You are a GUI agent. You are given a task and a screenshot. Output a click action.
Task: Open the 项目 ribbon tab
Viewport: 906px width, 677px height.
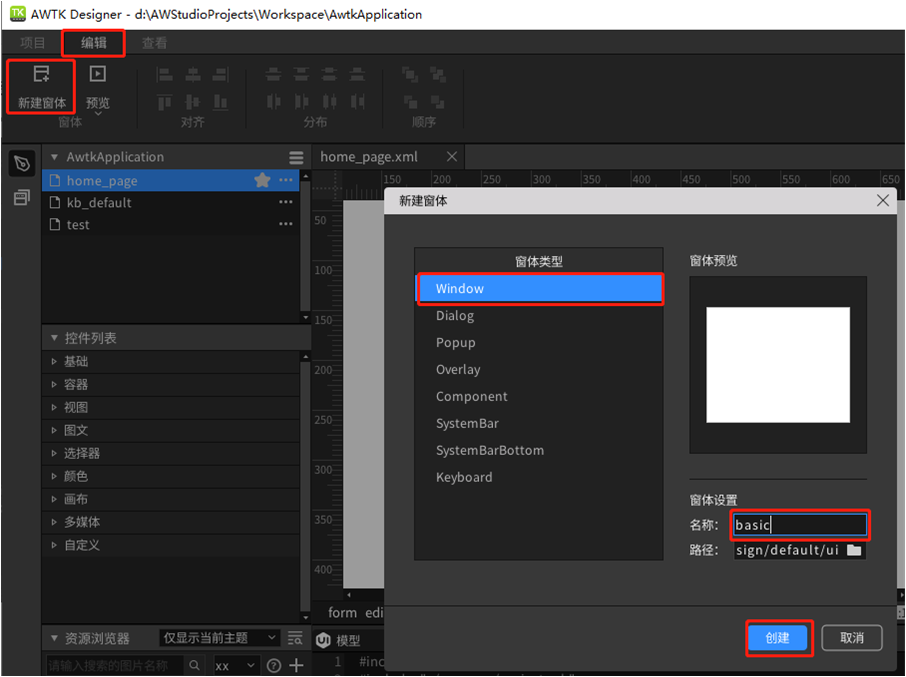point(32,43)
